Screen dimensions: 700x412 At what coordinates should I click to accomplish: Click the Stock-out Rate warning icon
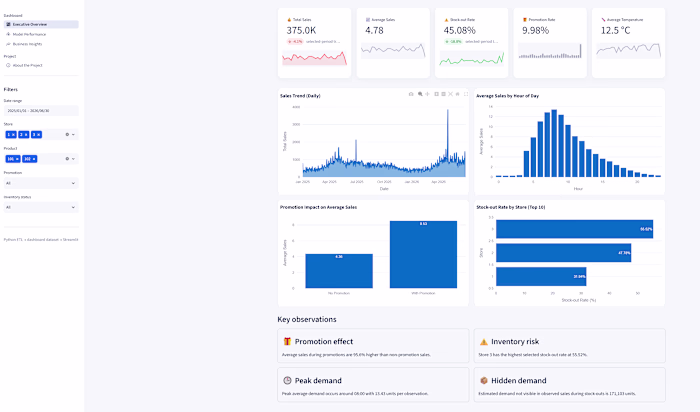446,20
